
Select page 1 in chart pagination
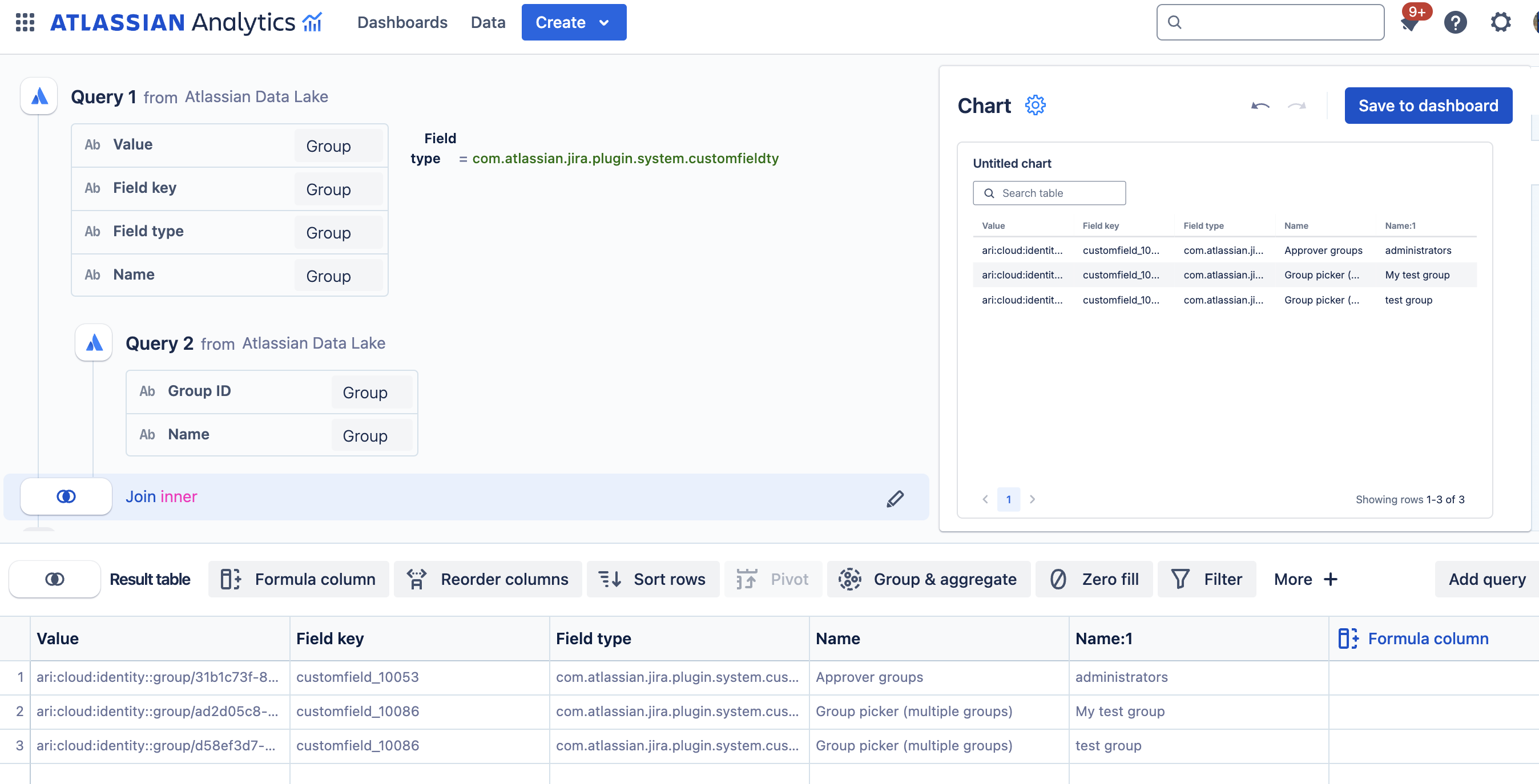click(1009, 499)
